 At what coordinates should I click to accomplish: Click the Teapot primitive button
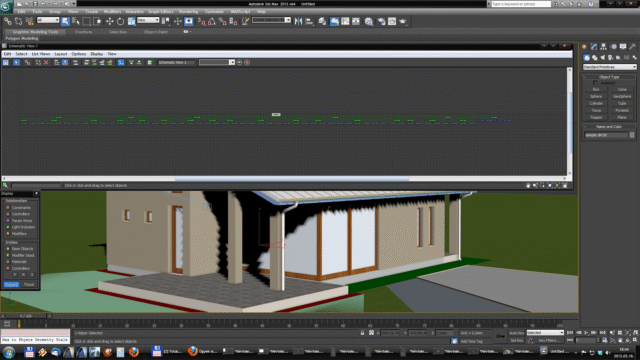click(x=596, y=117)
